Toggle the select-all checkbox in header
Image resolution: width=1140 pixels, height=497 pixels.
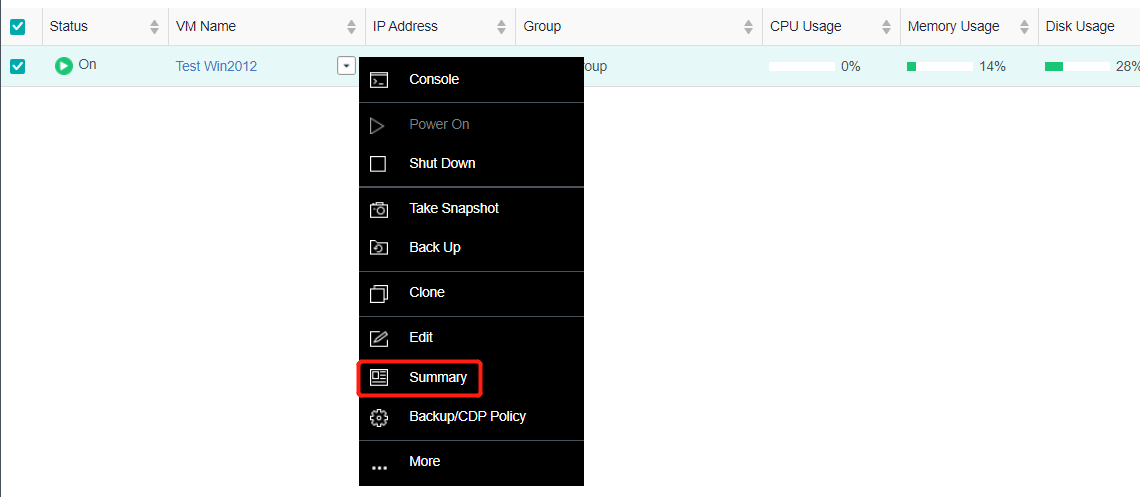tap(17, 27)
